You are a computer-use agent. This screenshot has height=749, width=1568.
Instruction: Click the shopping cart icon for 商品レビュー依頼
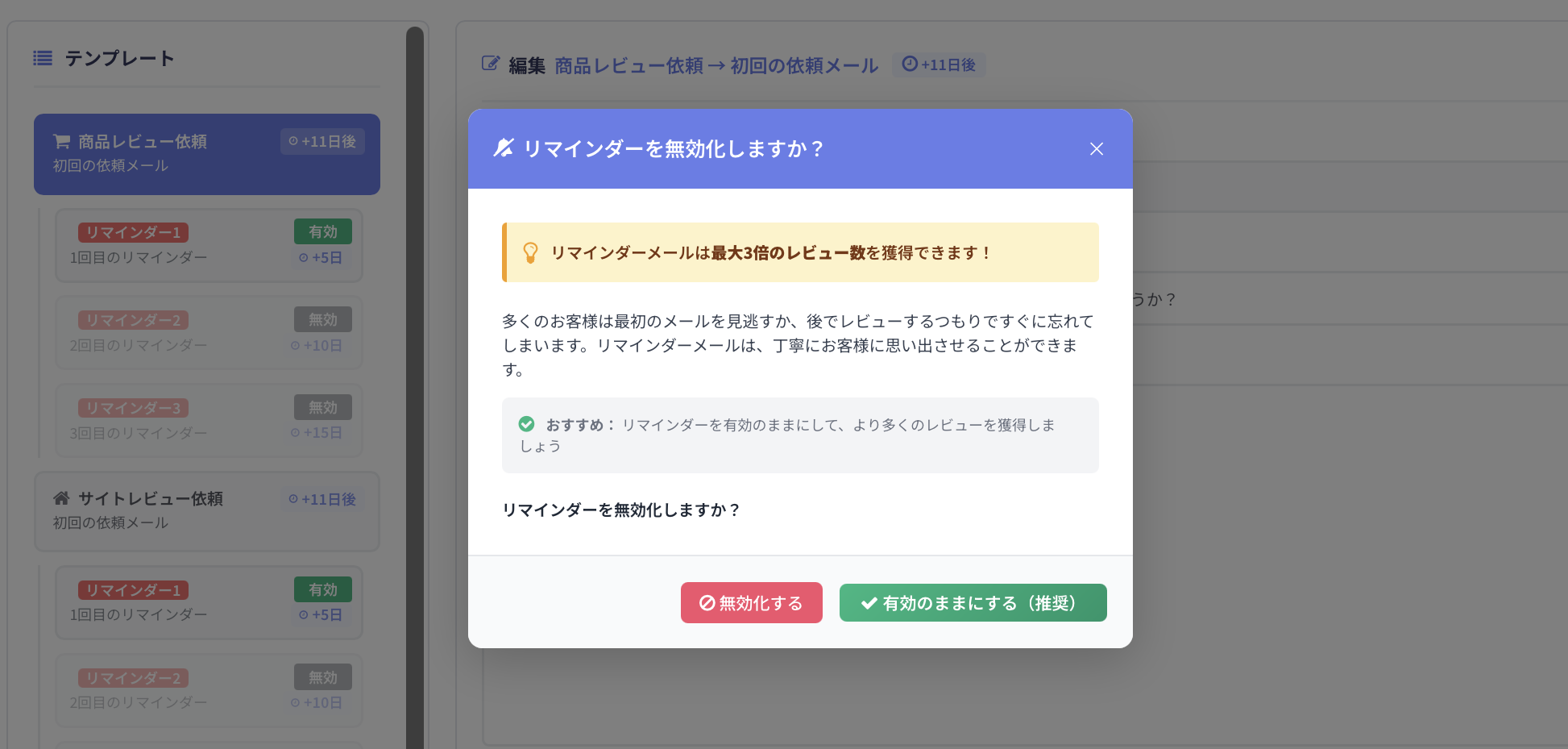(61, 141)
